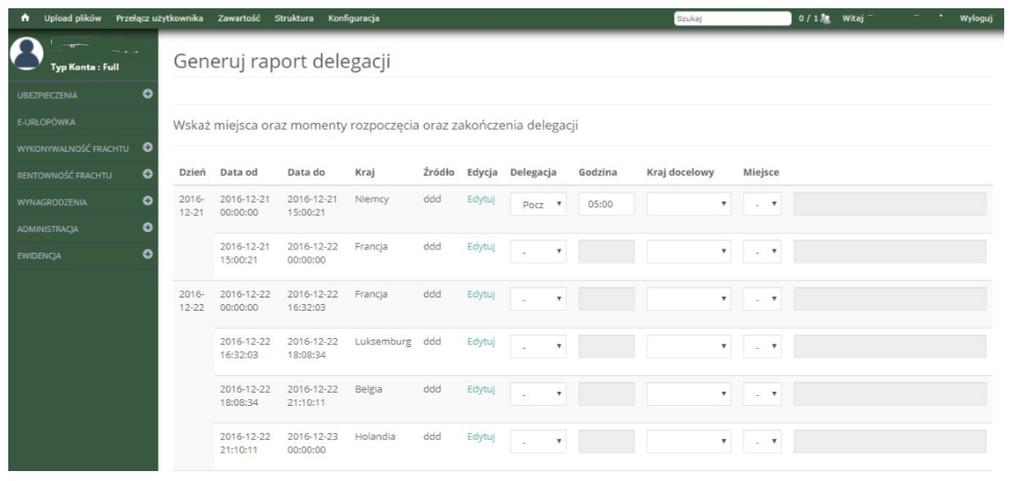Click Data do value 2016-12-23 00:00:00
The height and width of the screenshot is (481, 1024).
[313, 442]
